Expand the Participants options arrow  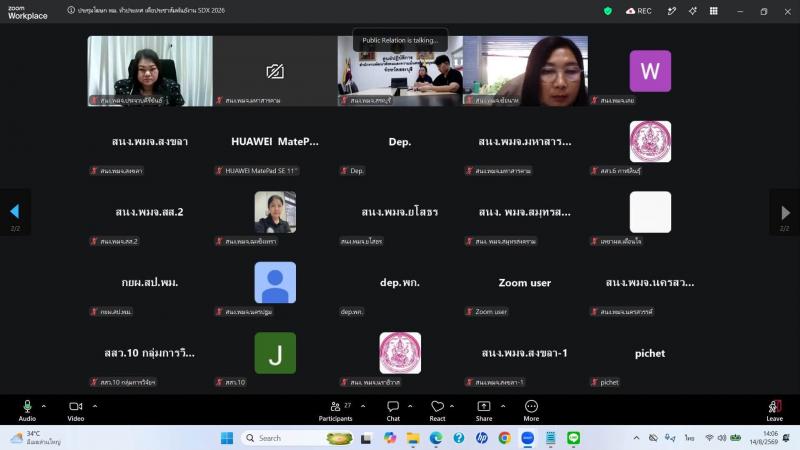(x=363, y=406)
